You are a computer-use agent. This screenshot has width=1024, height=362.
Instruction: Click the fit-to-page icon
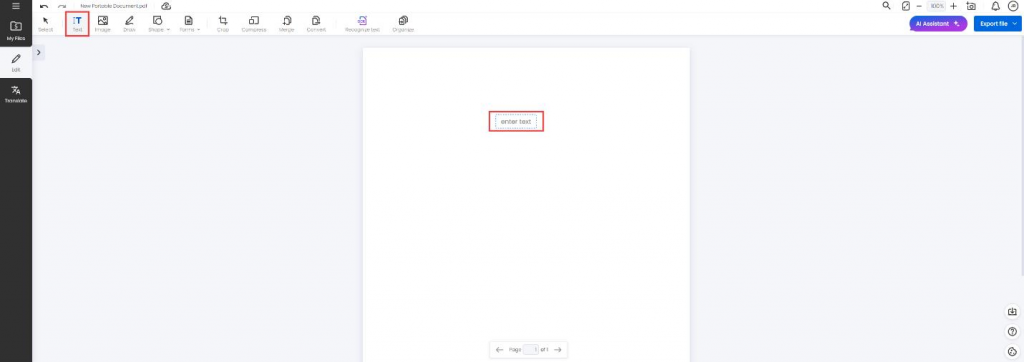(906, 6)
